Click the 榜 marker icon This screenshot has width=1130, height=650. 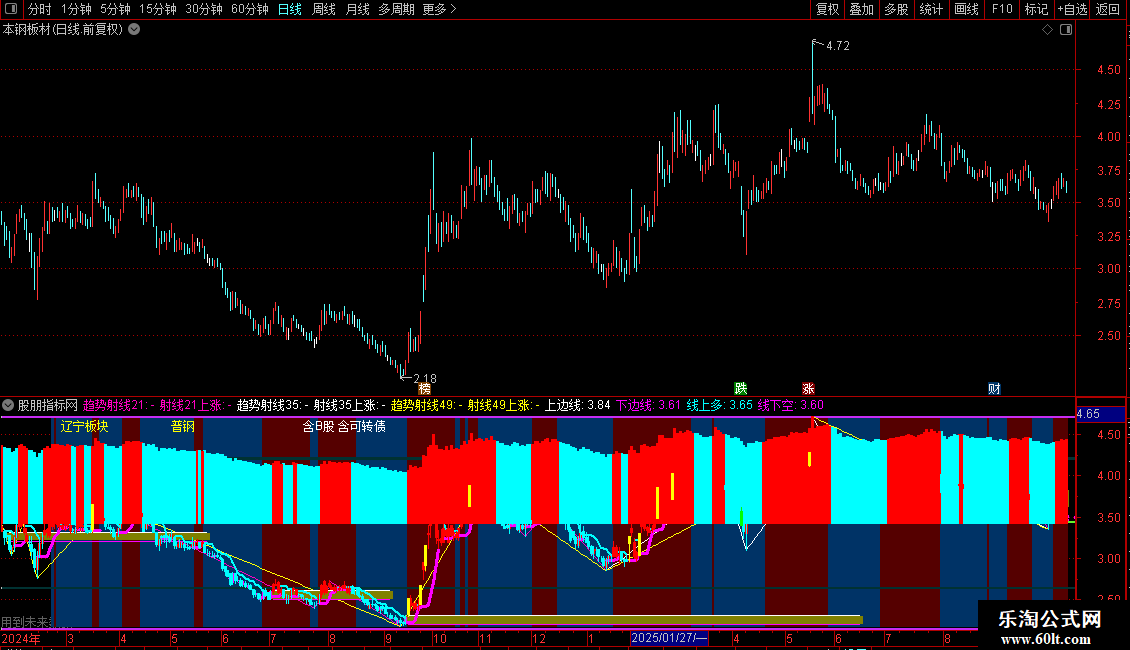tap(424, 389)
